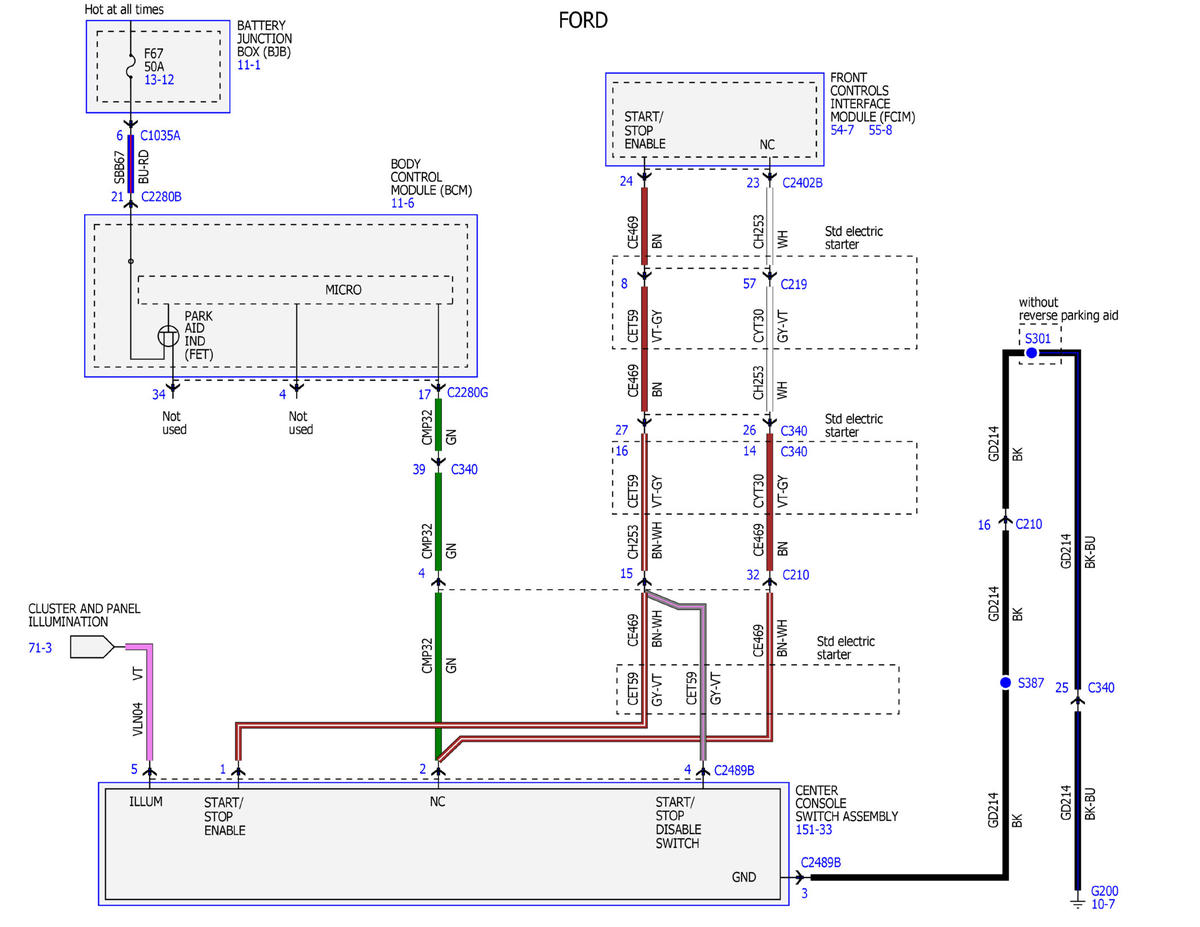
Task: Click the C340 label beside pin 26
Action: point(796,431)
